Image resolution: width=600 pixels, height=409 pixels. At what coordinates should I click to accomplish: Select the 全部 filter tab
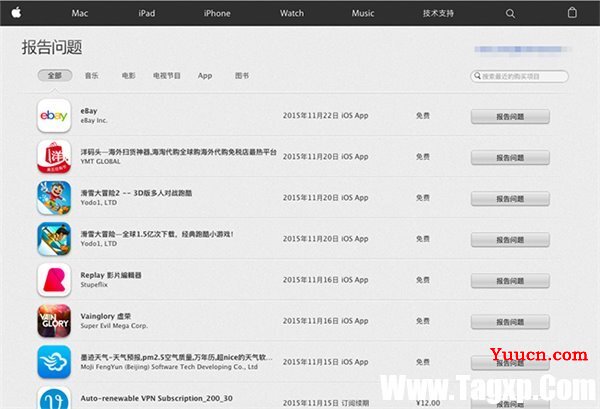(x=55, y=75)
